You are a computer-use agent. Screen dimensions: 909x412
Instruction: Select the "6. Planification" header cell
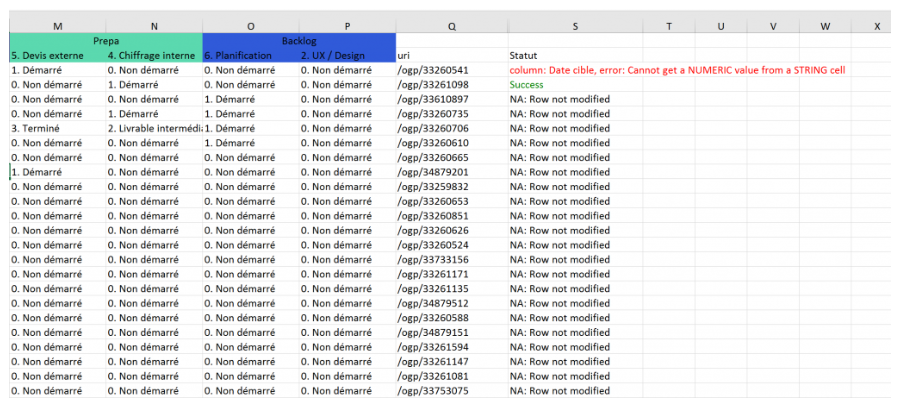250,55
